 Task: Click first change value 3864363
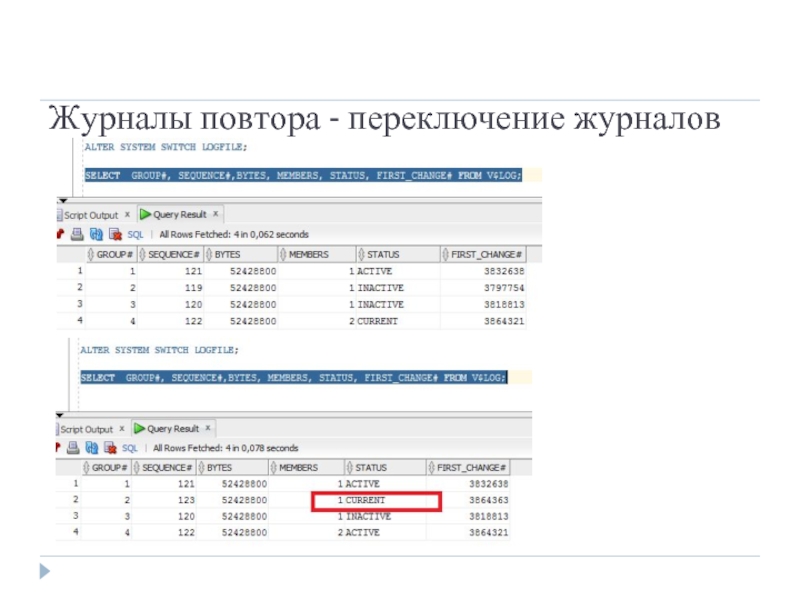tap(468, 500)
